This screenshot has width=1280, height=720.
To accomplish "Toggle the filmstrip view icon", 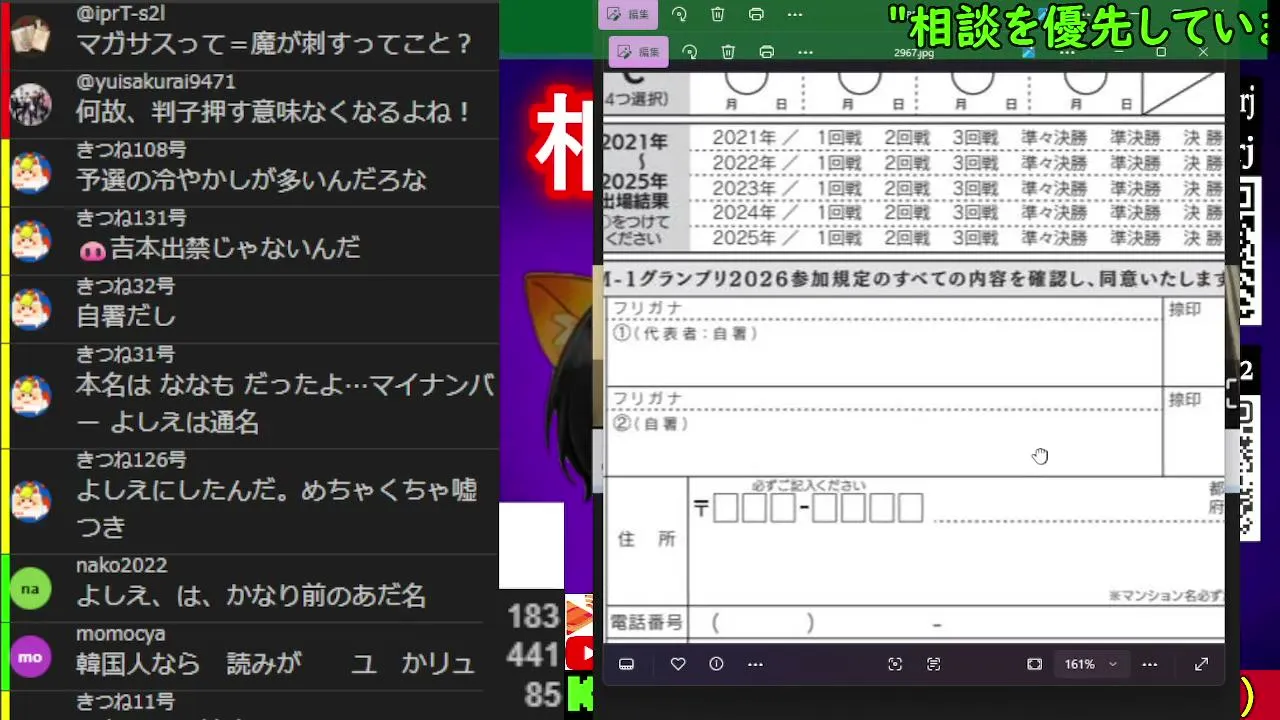I will (x=627, y=664).
